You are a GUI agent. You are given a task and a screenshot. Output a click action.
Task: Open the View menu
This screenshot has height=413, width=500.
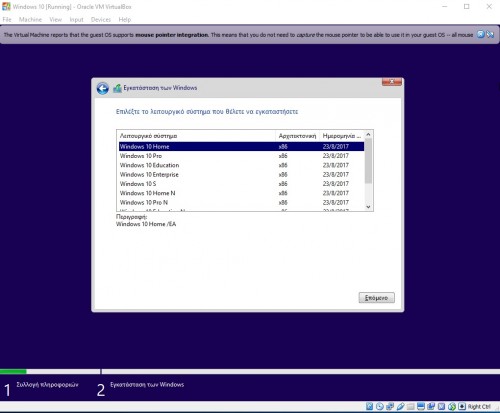tap(56, 20)
